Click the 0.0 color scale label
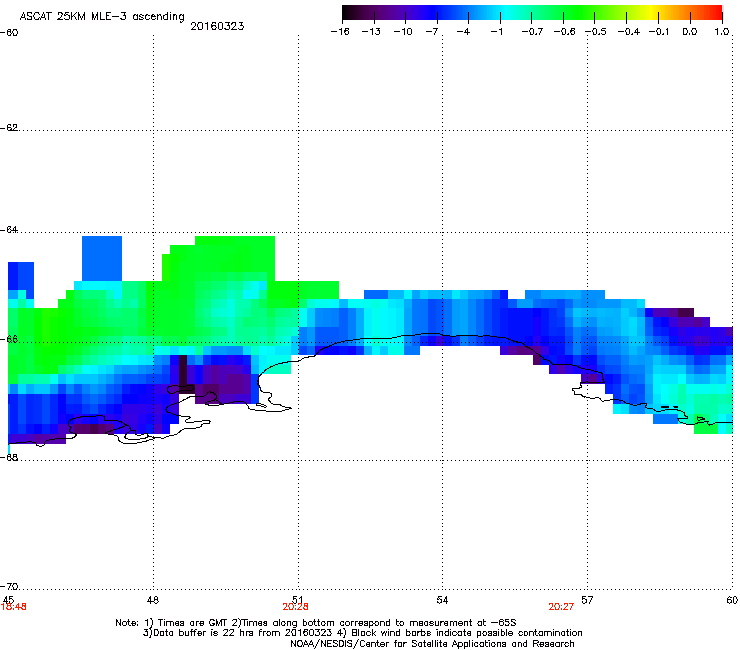Screen dimensions: 740x650 tap(690, 32)
